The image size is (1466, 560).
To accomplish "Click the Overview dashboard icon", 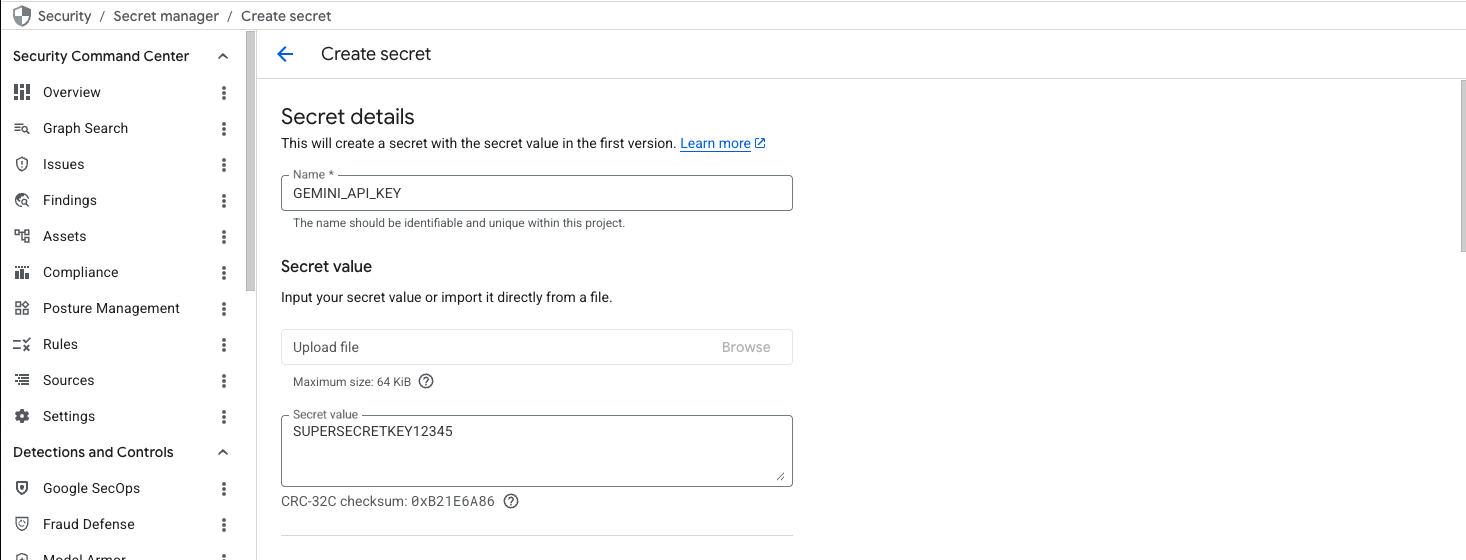I will (x=22, y=92).
